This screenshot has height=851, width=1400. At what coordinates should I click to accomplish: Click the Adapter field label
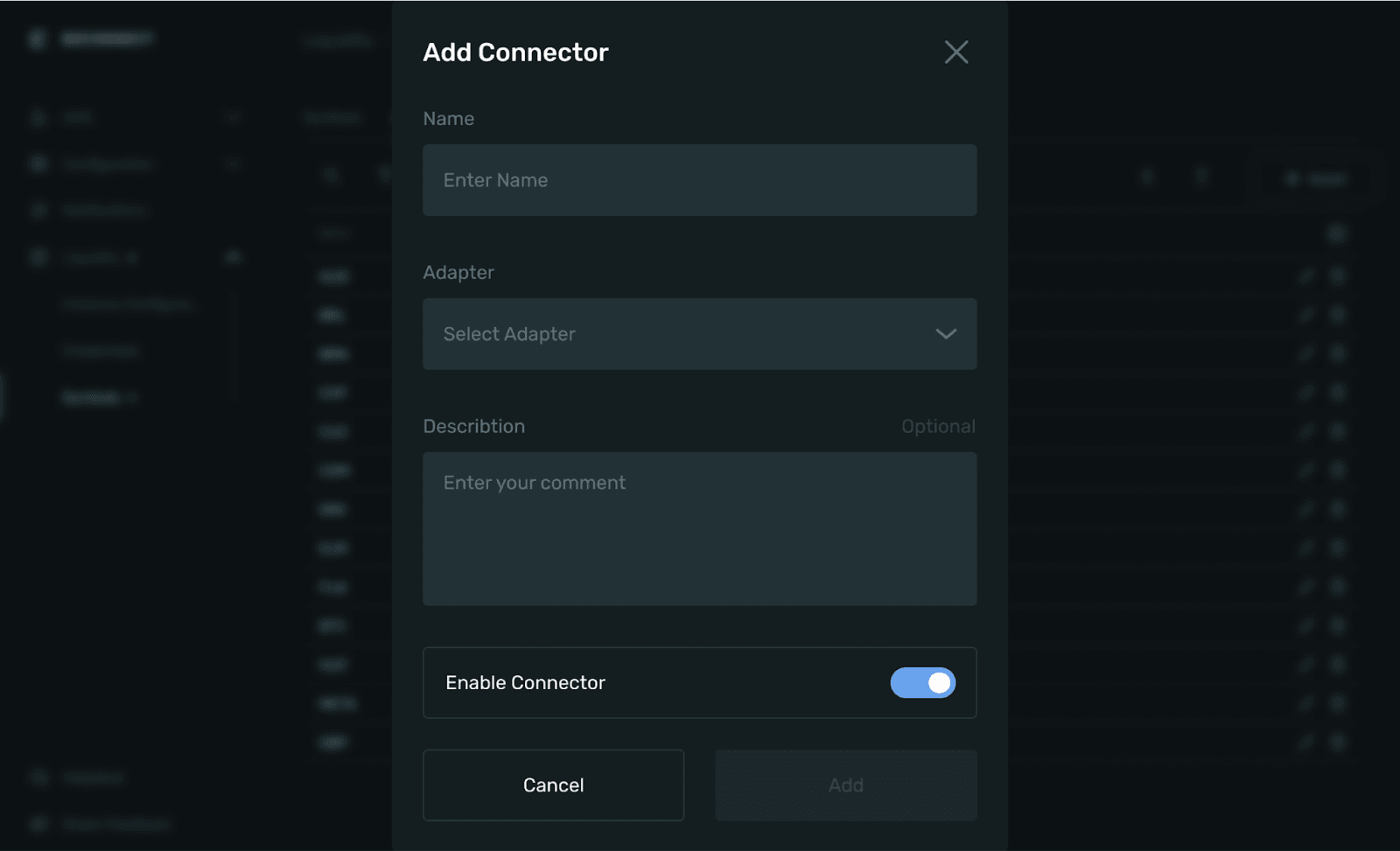click(458, 273)
